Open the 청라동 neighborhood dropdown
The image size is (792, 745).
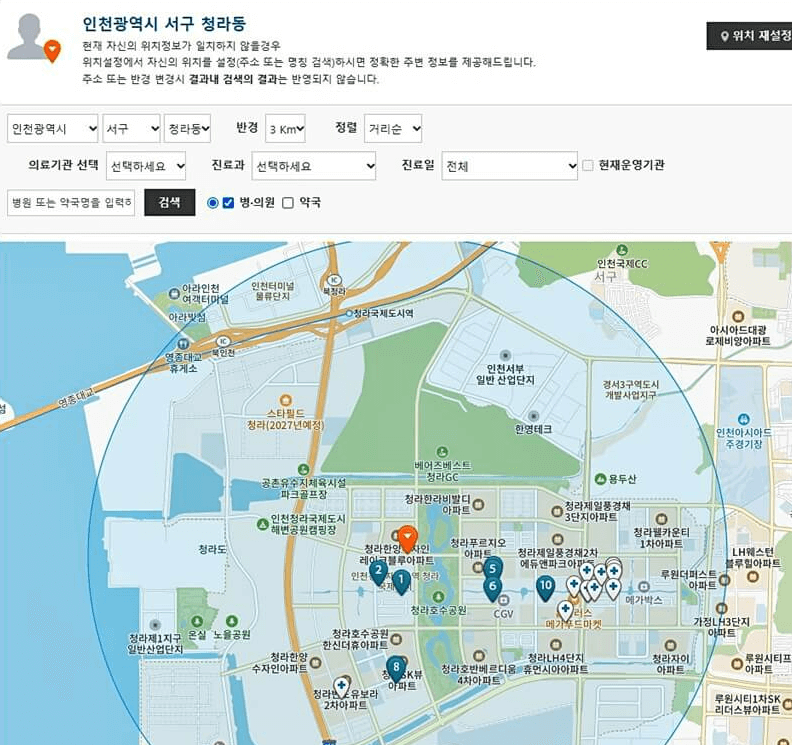point(187,129)
